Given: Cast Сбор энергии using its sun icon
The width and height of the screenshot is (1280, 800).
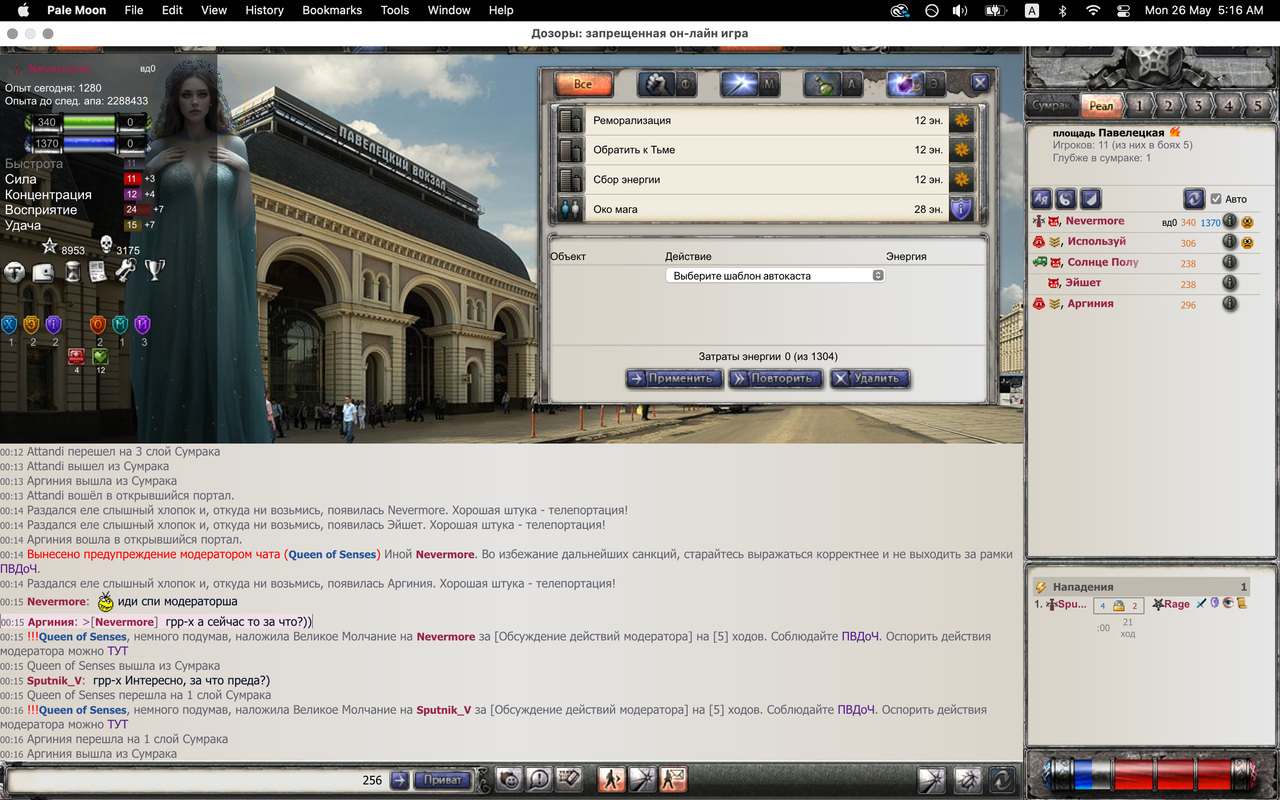Looking at the screenshot, I should [961, 180].
